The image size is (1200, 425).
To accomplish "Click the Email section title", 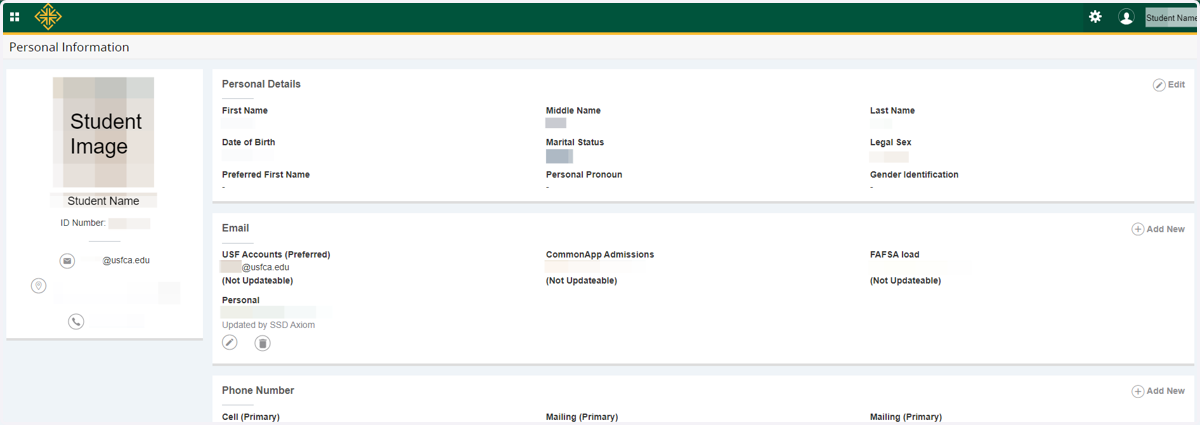I will pos(235,228).
